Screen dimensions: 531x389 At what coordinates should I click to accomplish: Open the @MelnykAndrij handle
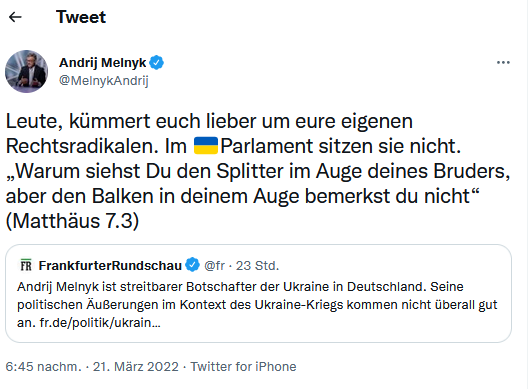tap(104, 81)
